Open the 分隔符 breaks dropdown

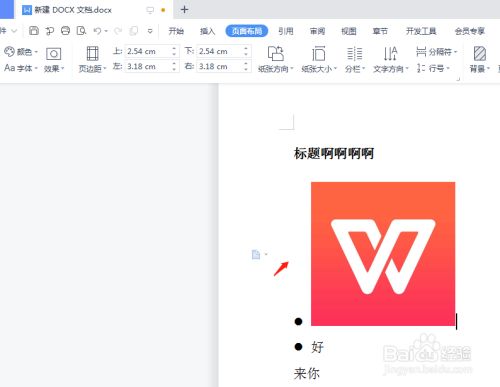pyautogui.click(x=437, y=52)
